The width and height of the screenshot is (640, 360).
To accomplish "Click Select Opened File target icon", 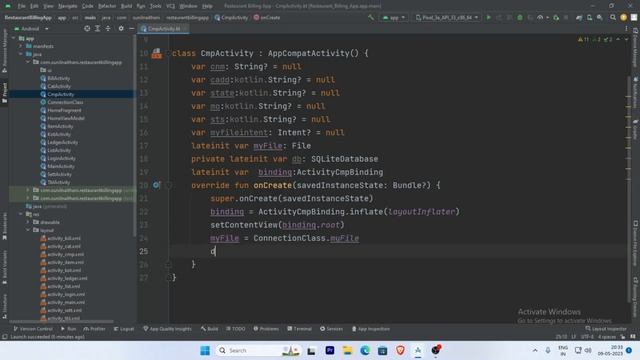I will pyautogui.click(x=87, y=29).
